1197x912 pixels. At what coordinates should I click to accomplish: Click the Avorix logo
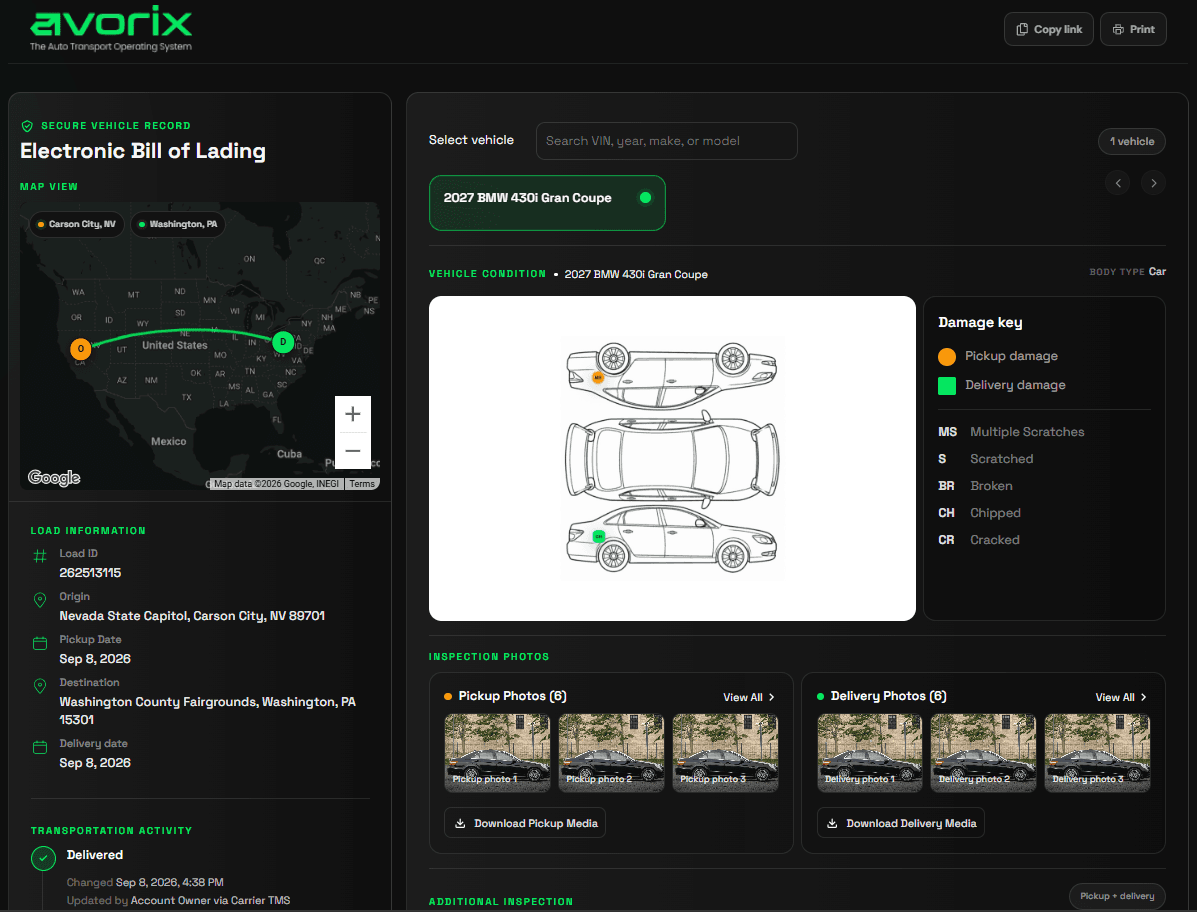coord(111,28)
